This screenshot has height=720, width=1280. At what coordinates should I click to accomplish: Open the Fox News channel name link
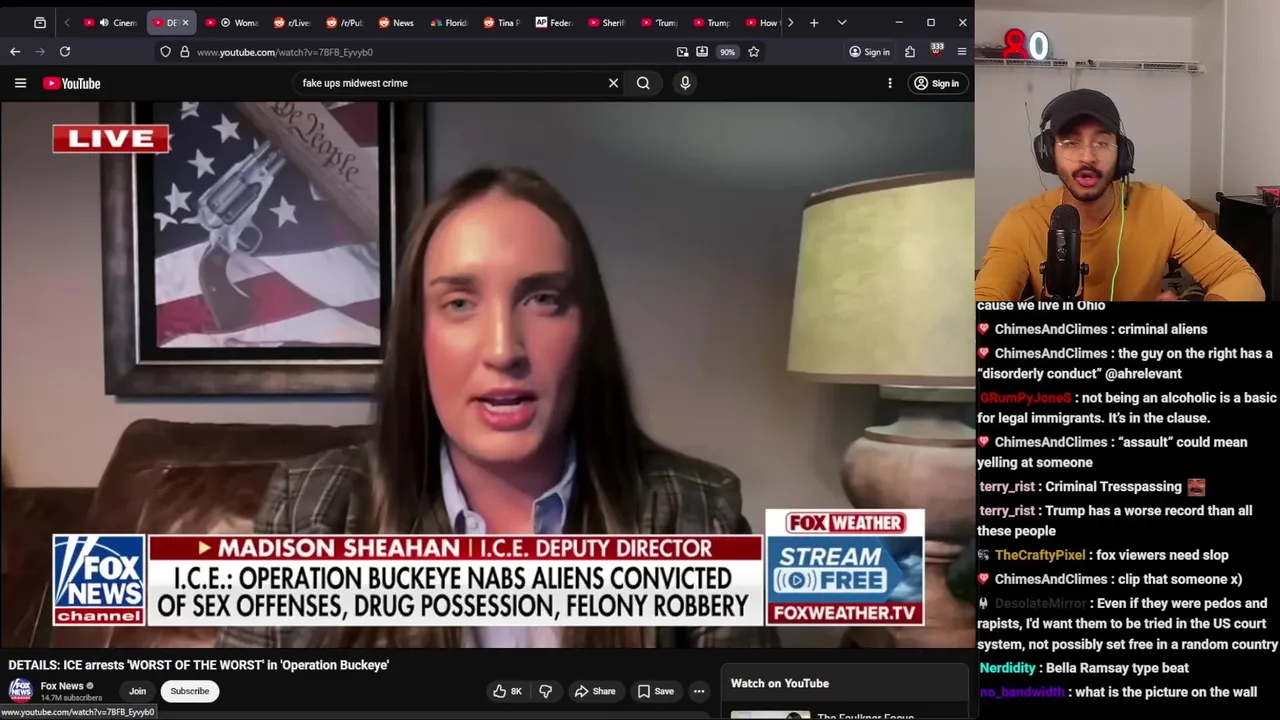tap(62, 686)
